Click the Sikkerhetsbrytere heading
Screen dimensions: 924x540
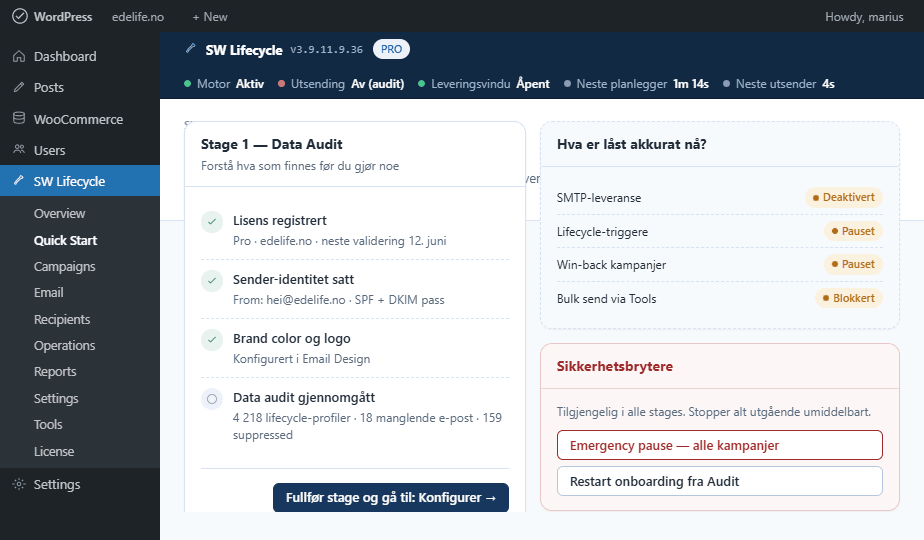click(615, 366)
